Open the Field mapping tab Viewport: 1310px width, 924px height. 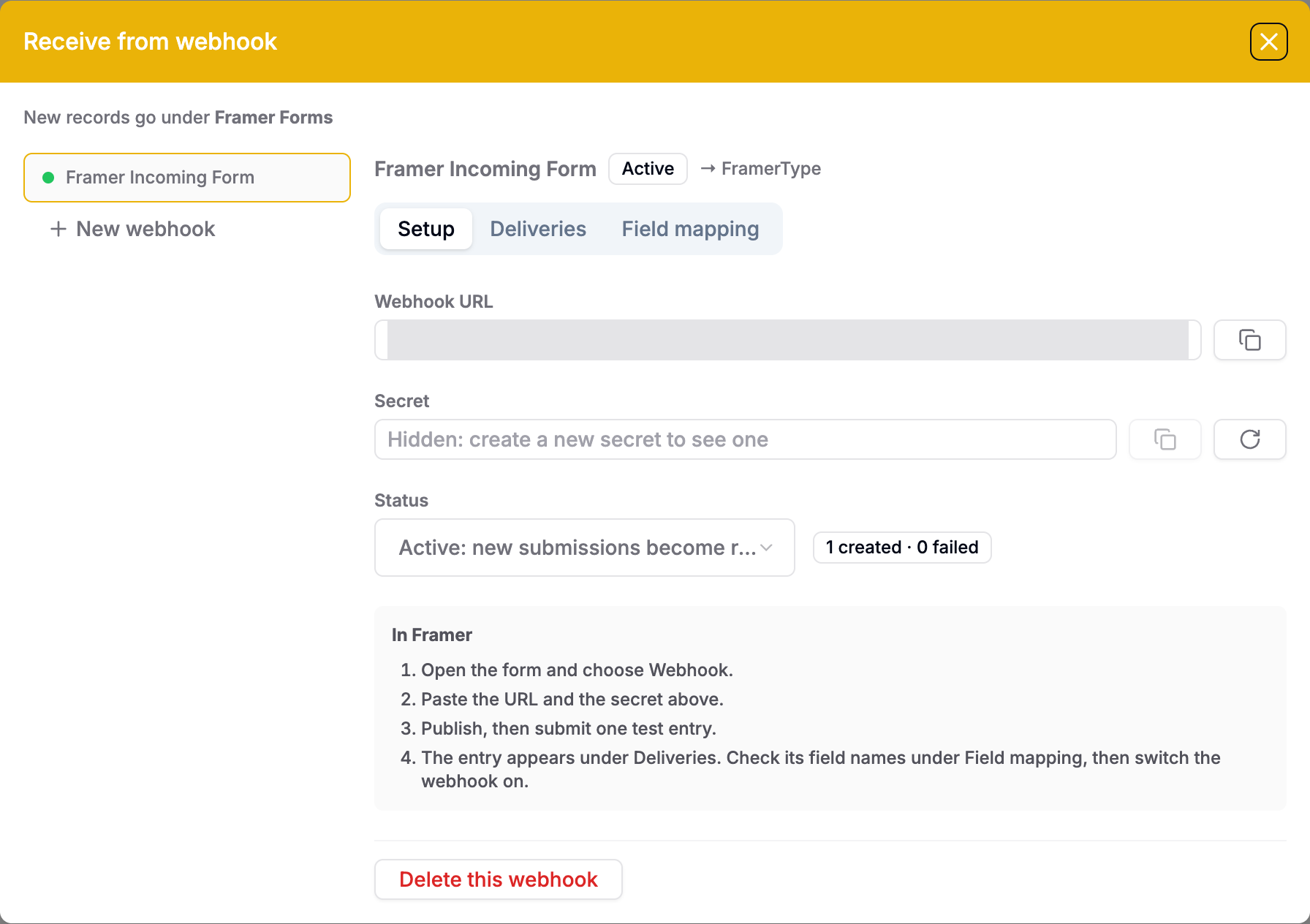(x=690, y=229)
